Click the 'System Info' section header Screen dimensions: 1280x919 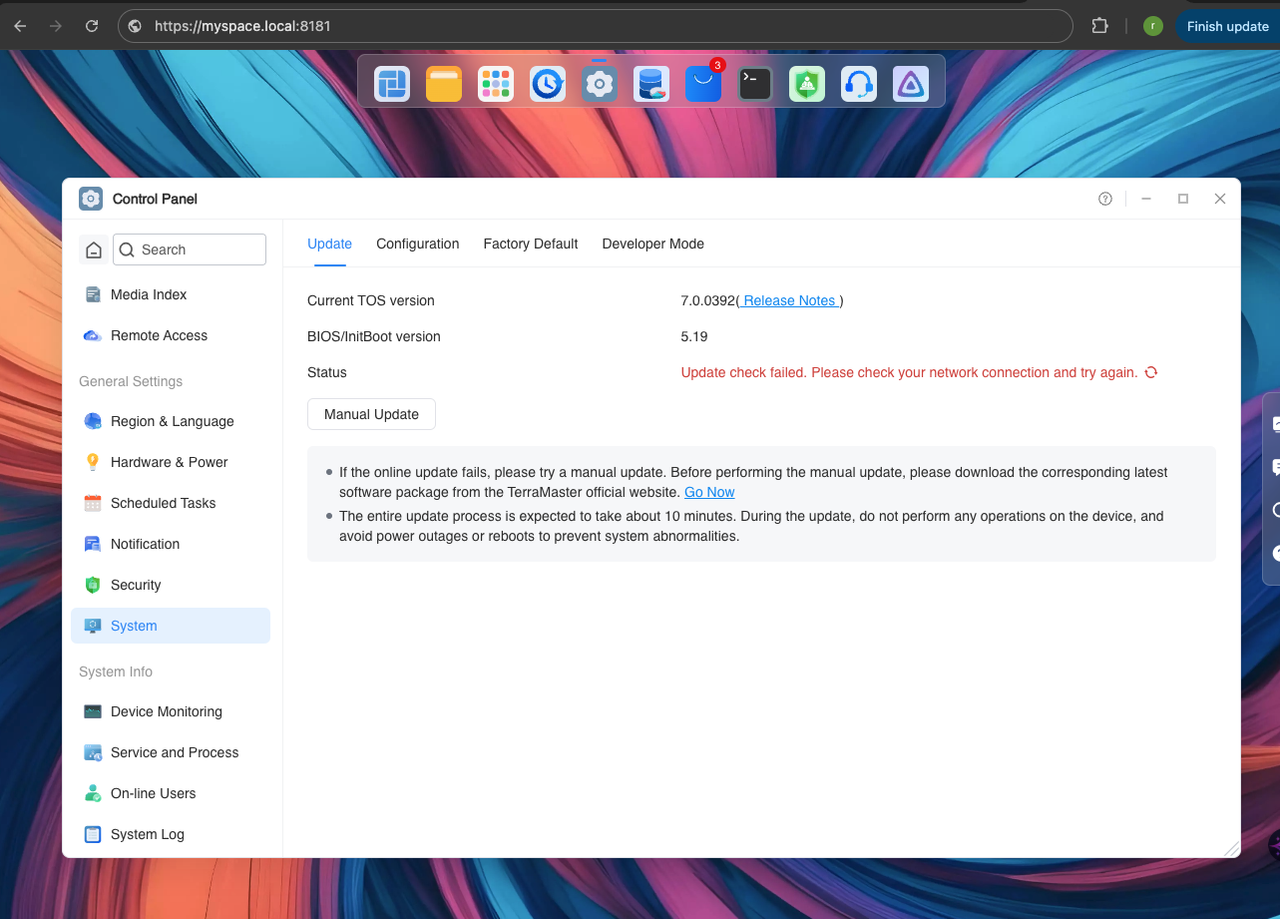116,672
